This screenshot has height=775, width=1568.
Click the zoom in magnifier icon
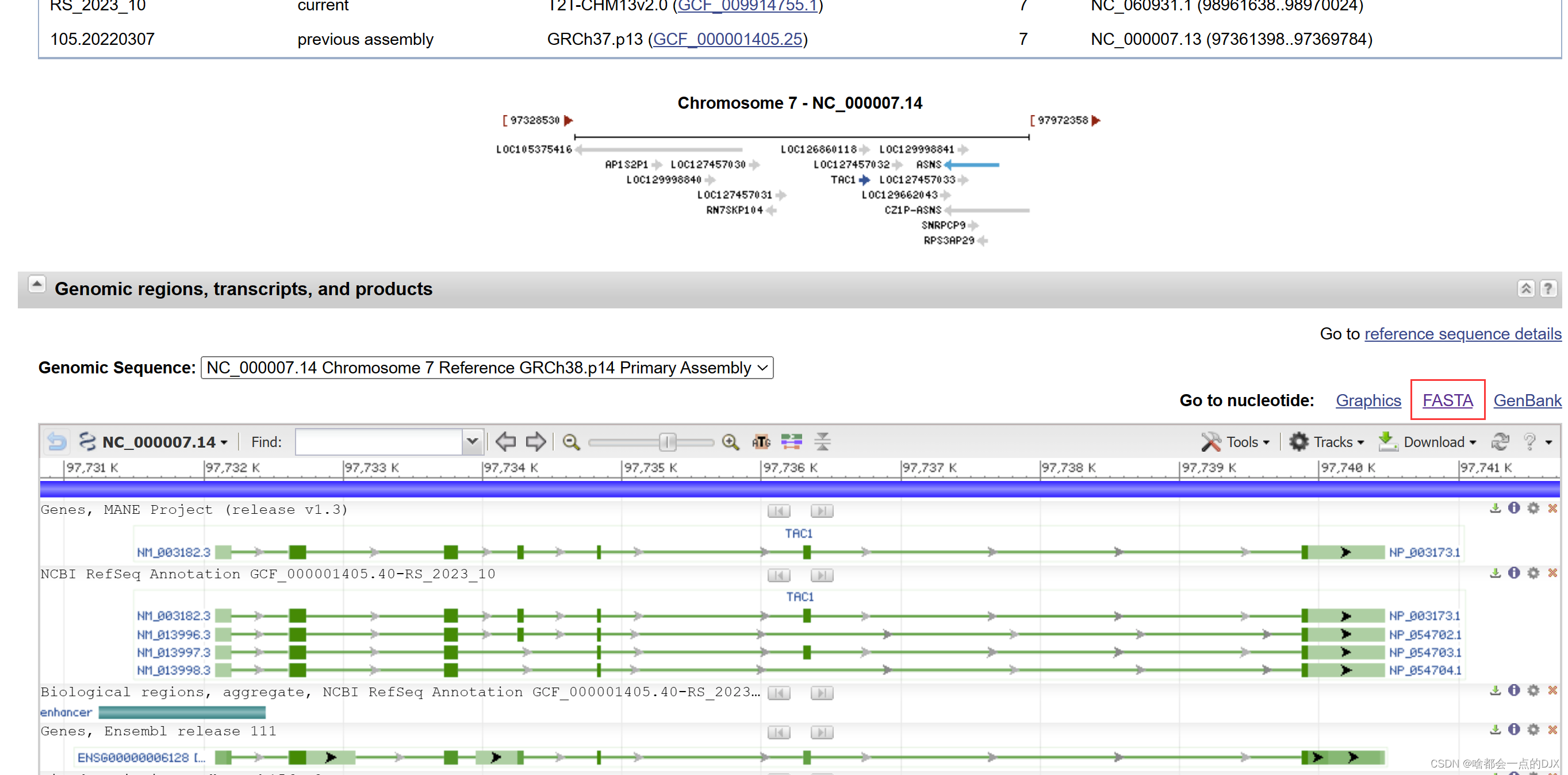730,442
